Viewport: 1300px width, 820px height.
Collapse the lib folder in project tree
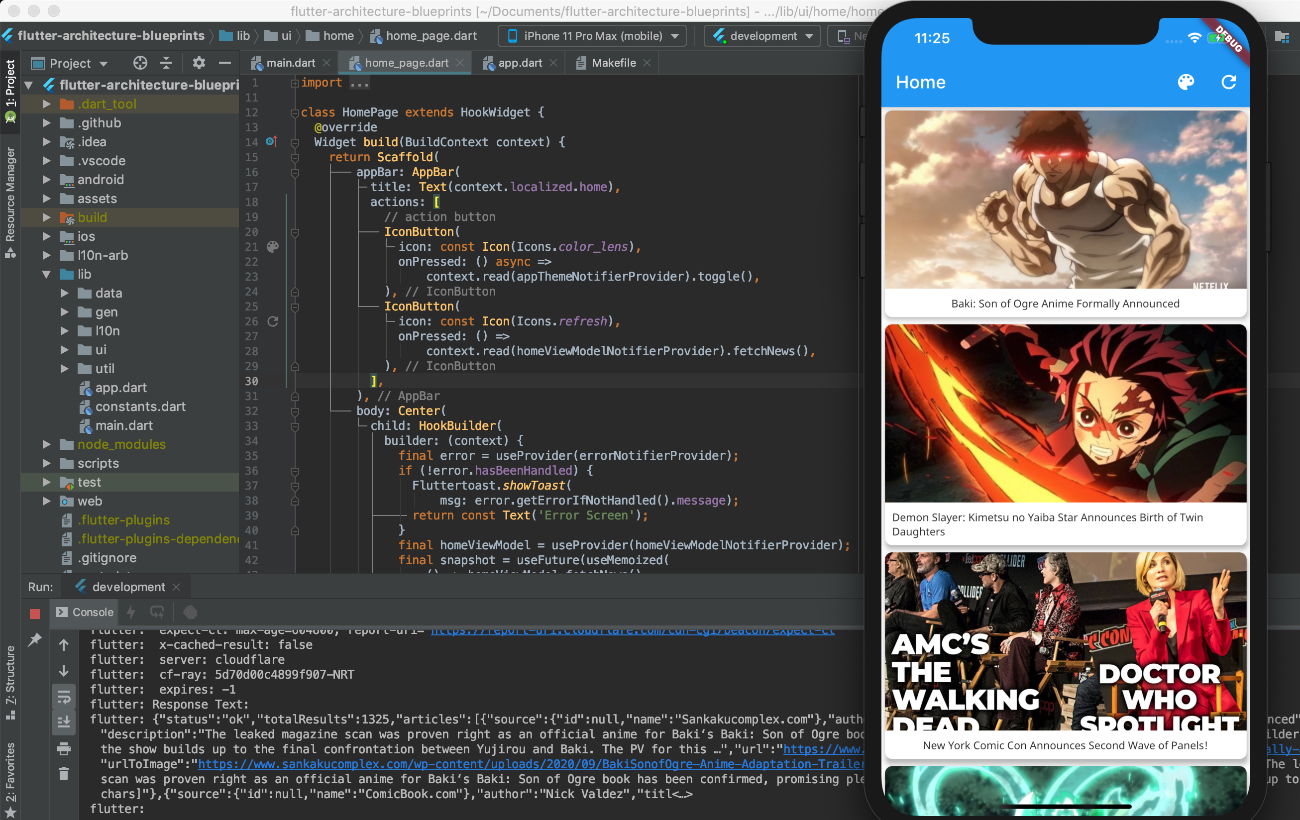(x=47, y=274)
